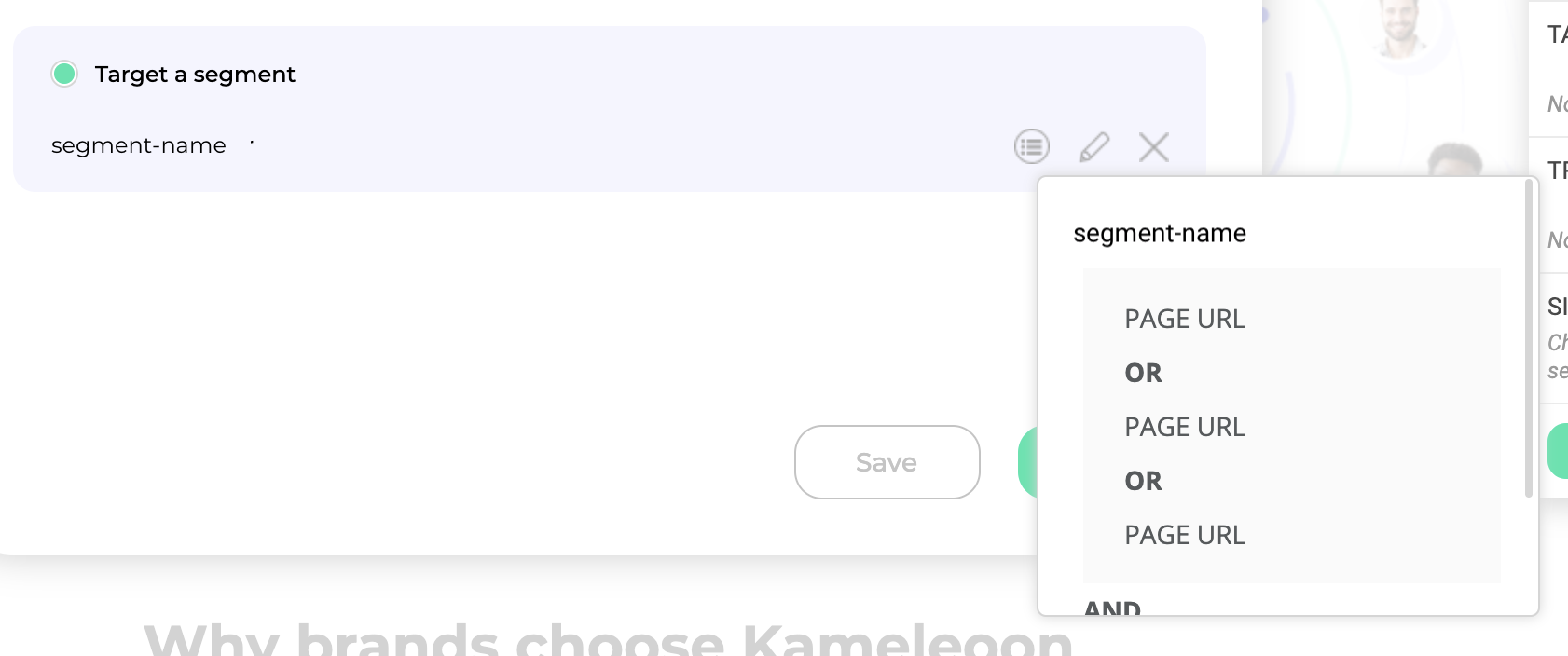Select the first PAGE URL condition

pos(1185,319)
